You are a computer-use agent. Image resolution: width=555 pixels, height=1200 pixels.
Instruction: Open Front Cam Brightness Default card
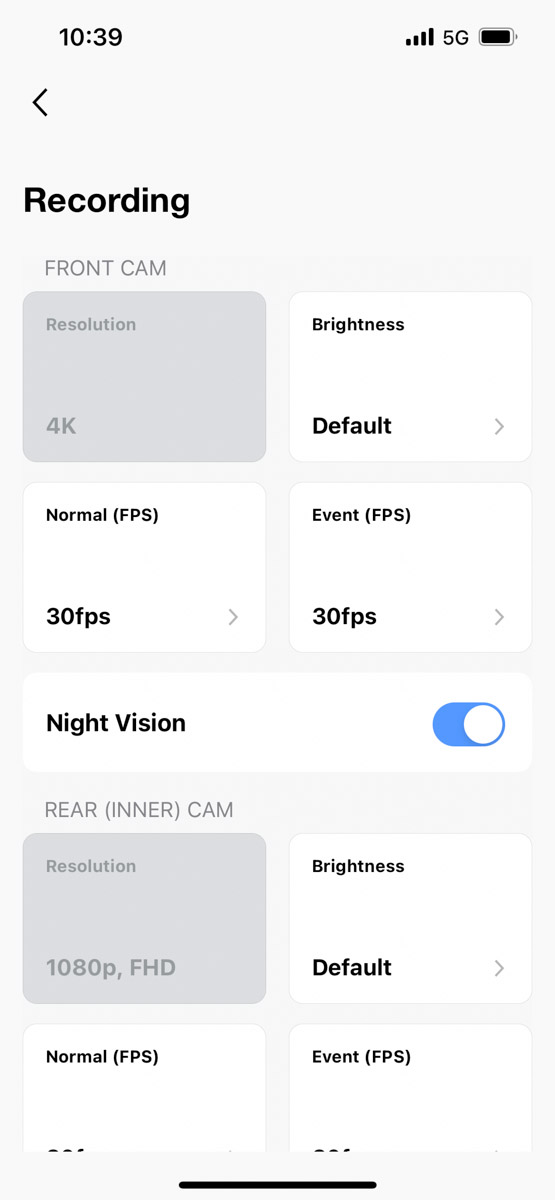(x=410, y=377)
